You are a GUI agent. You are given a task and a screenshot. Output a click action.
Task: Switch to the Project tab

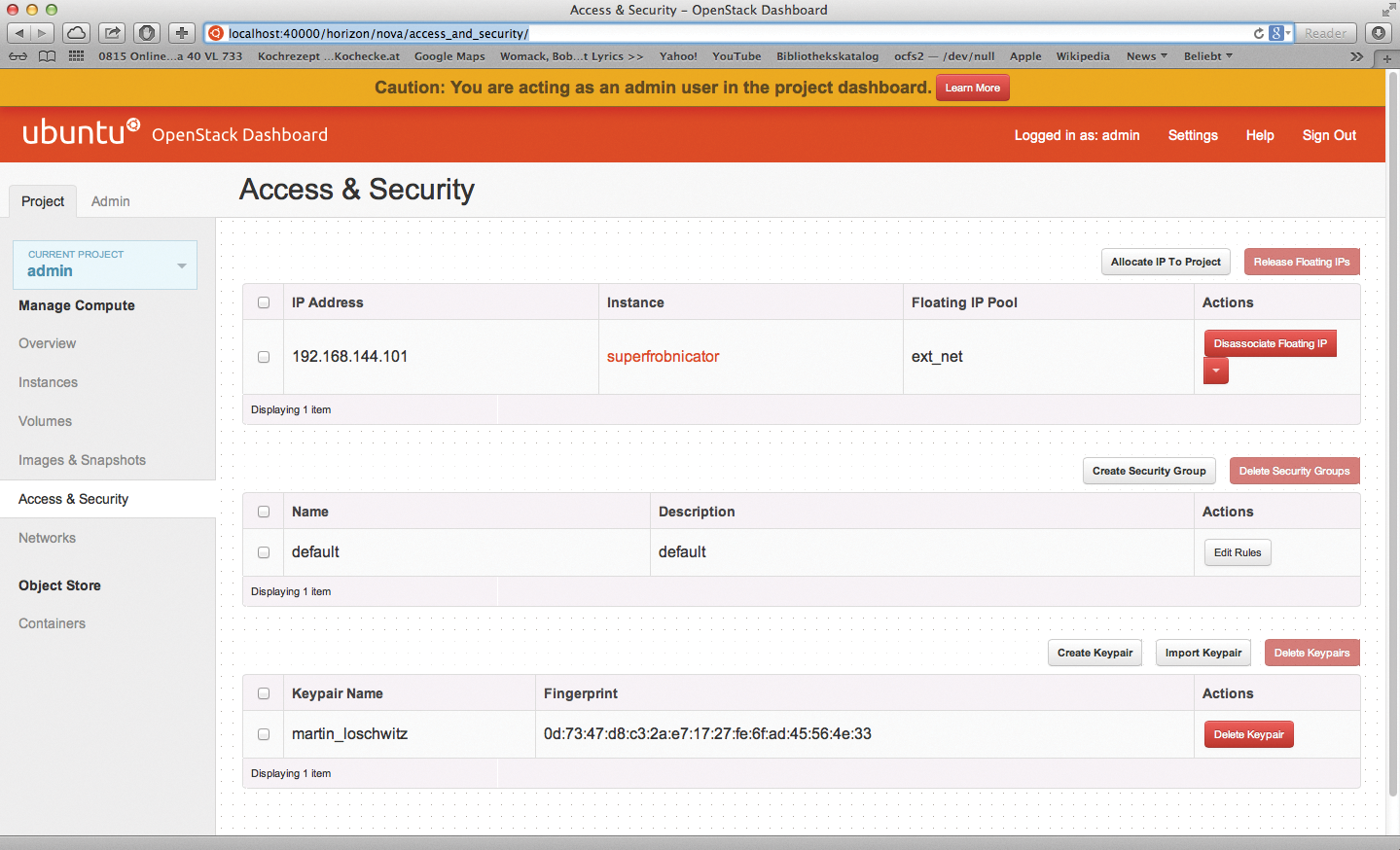coord(43,201)
